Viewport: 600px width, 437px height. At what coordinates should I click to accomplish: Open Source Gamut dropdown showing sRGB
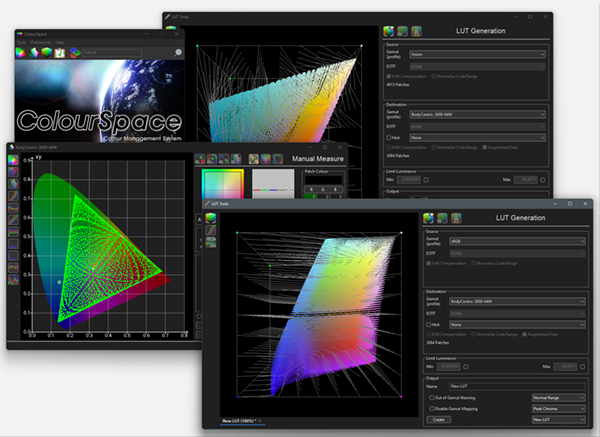click(x=517, y=241)
